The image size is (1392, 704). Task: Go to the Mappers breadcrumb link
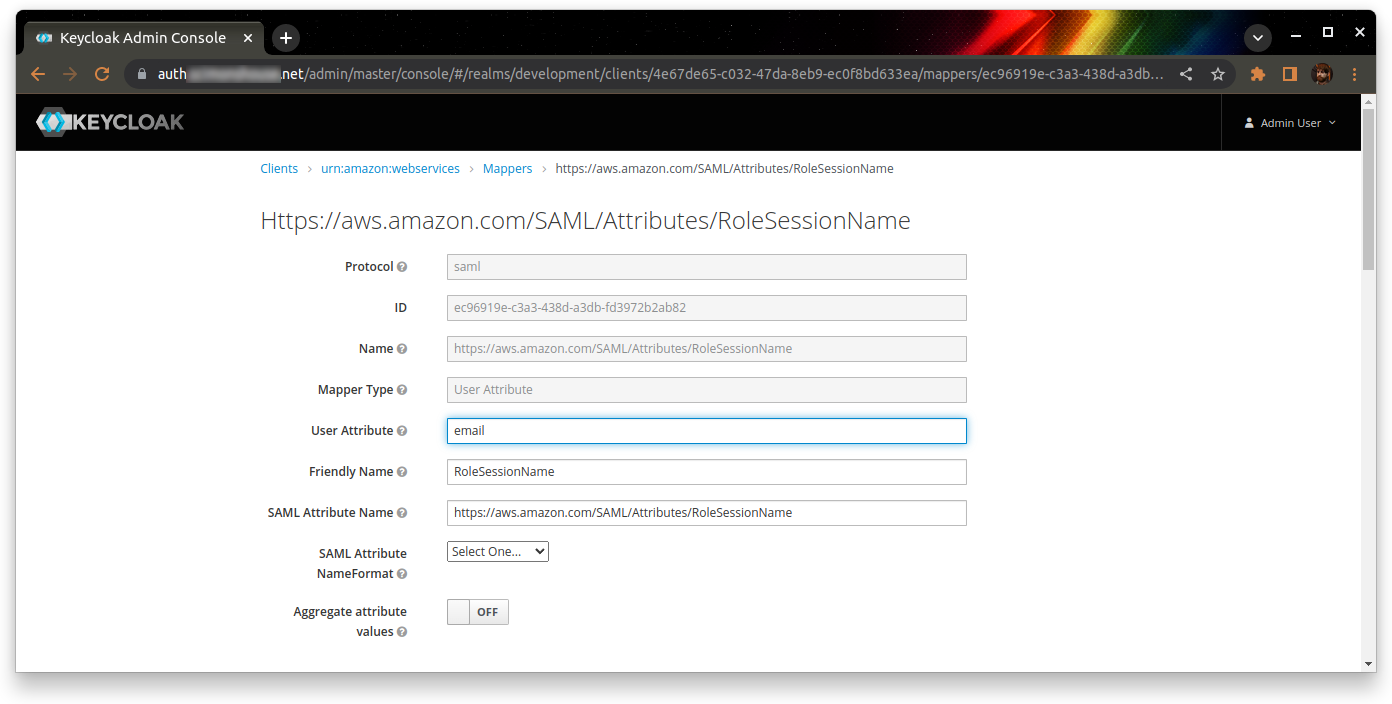(507, 169)
